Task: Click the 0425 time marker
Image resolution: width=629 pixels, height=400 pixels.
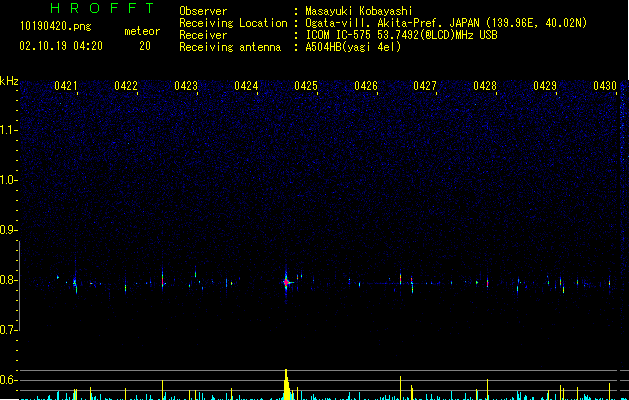Action: (x=306, y=86)
